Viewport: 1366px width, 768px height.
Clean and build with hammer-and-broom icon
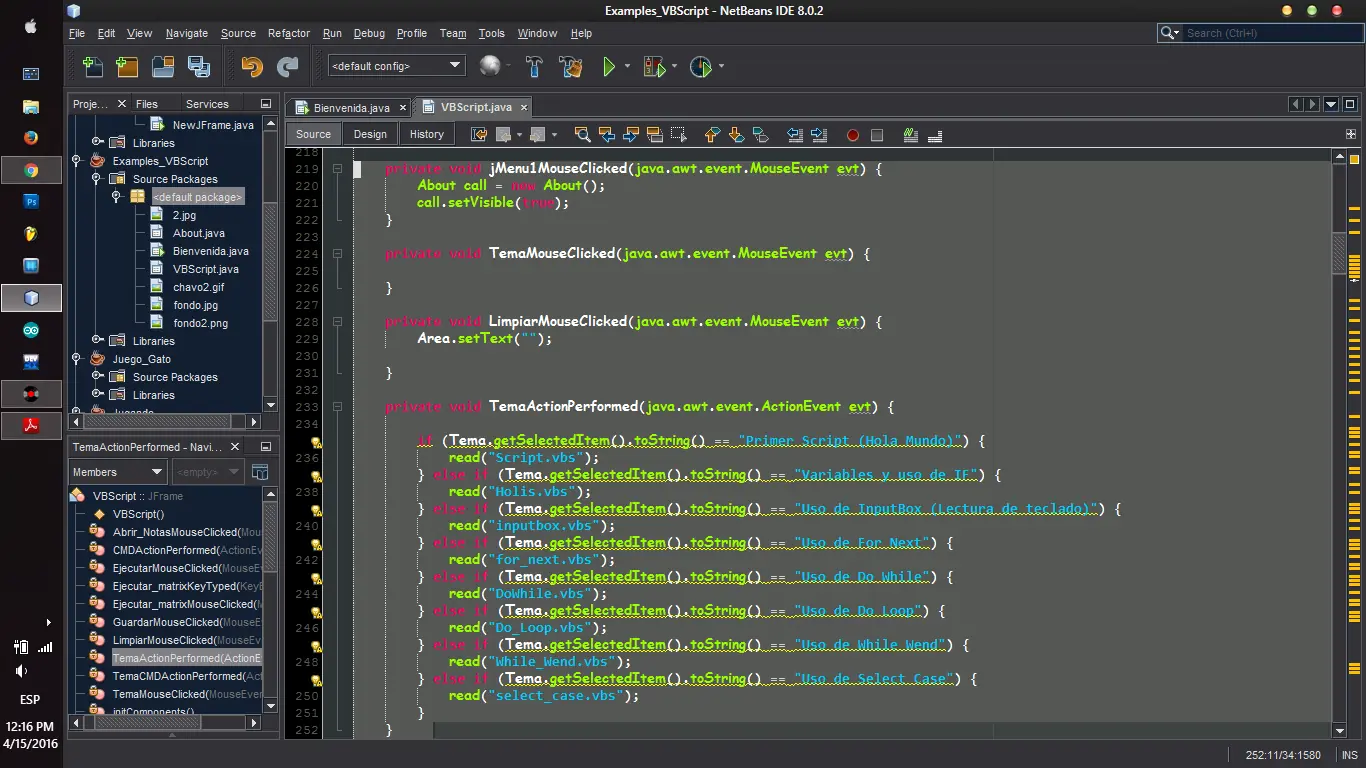click(571, 67)
